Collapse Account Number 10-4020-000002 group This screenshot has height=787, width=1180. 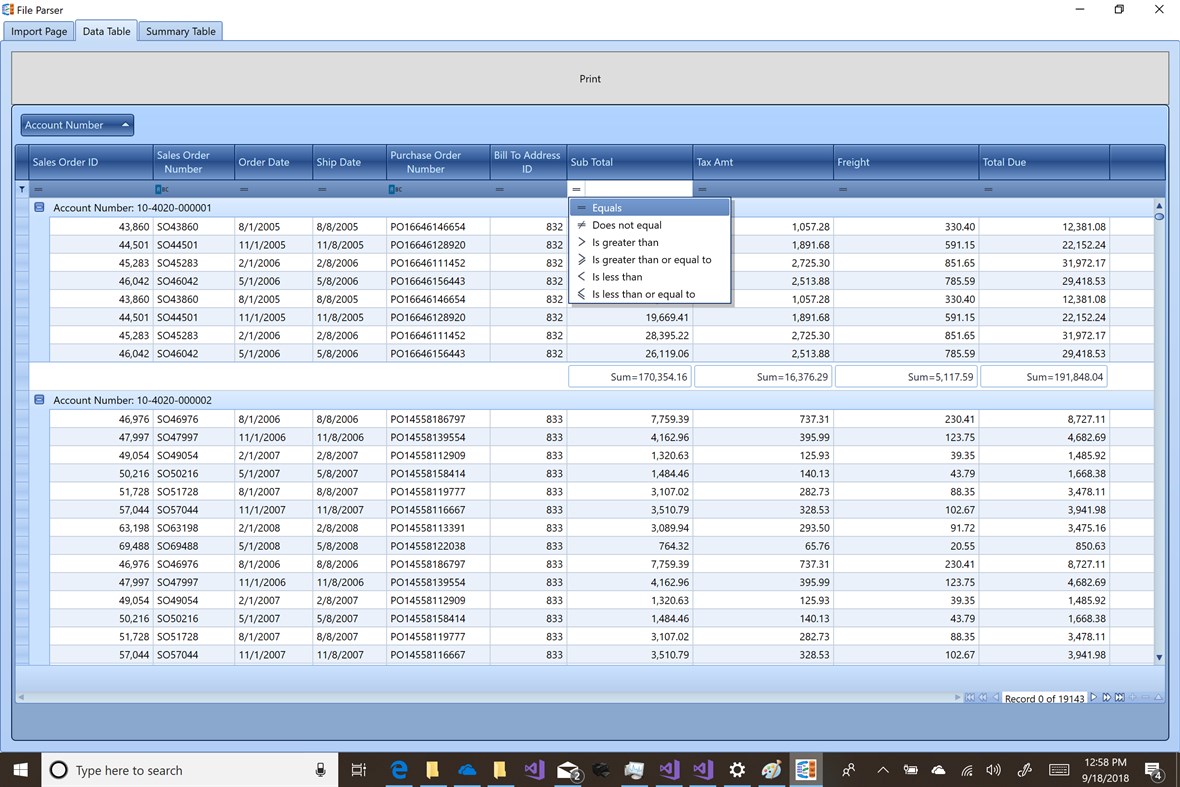tap(39, 400)
